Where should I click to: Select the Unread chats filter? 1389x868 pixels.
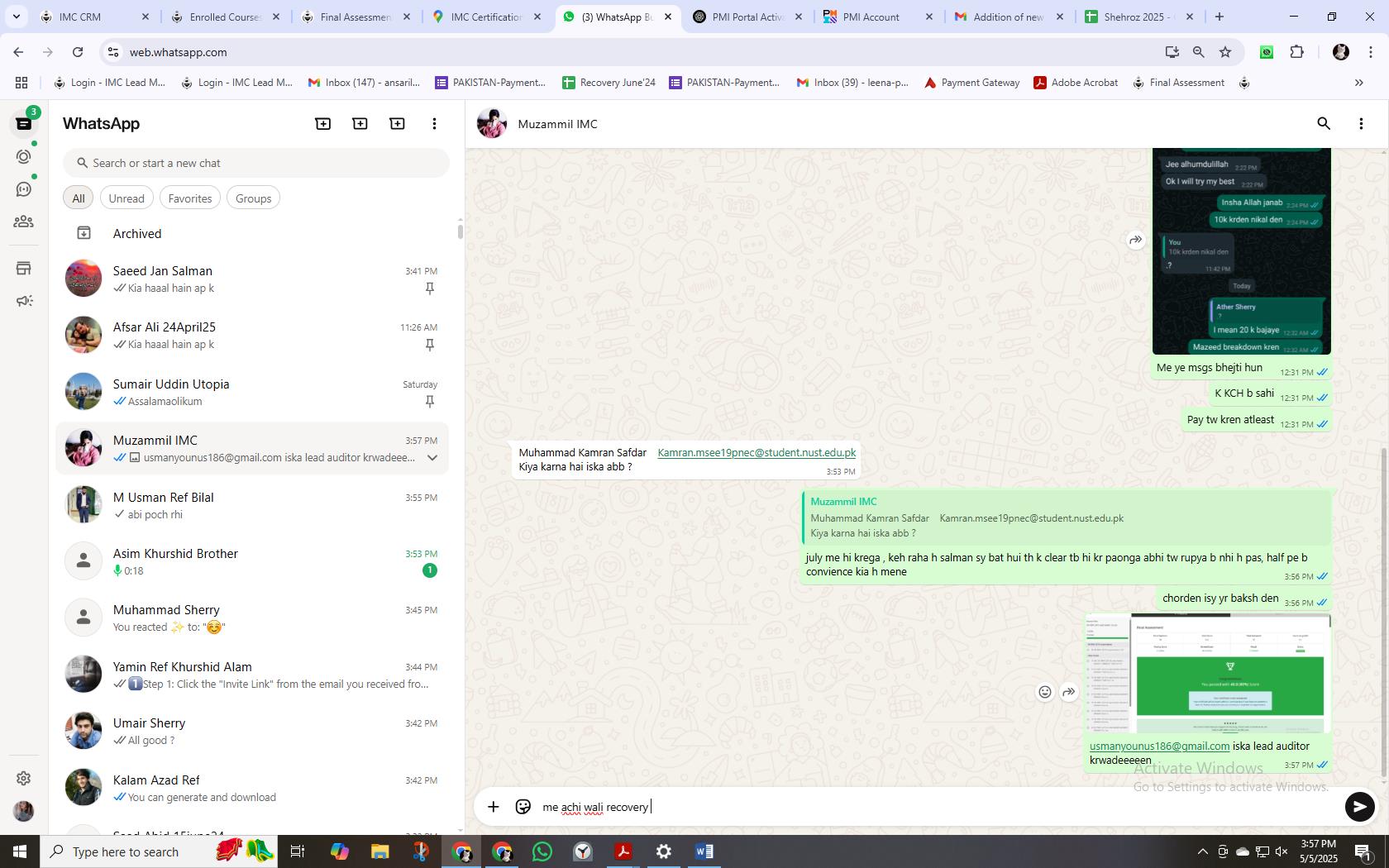point(126,198)
